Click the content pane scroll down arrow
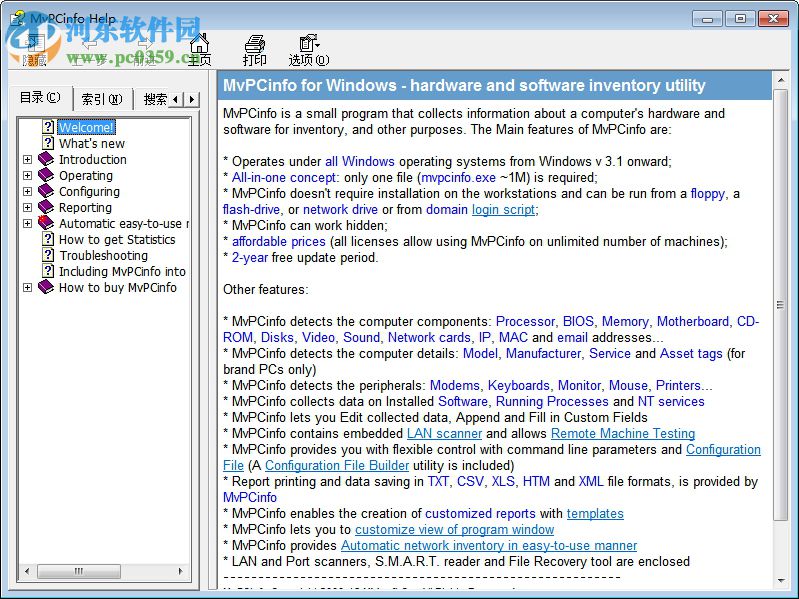Screen dimensions: 799x599 point(780,580)
